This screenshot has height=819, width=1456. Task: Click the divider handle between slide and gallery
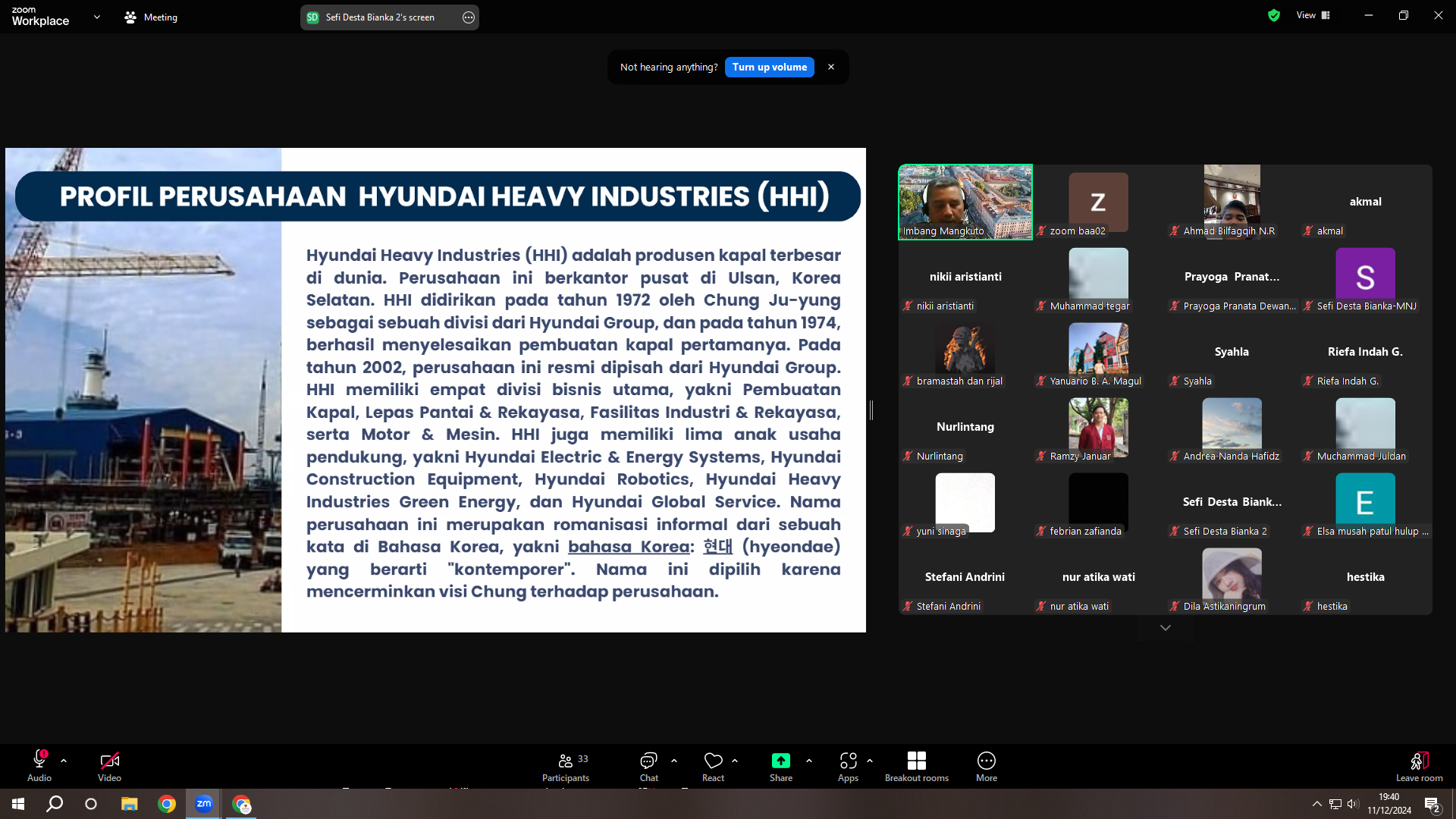pos(871,410)
